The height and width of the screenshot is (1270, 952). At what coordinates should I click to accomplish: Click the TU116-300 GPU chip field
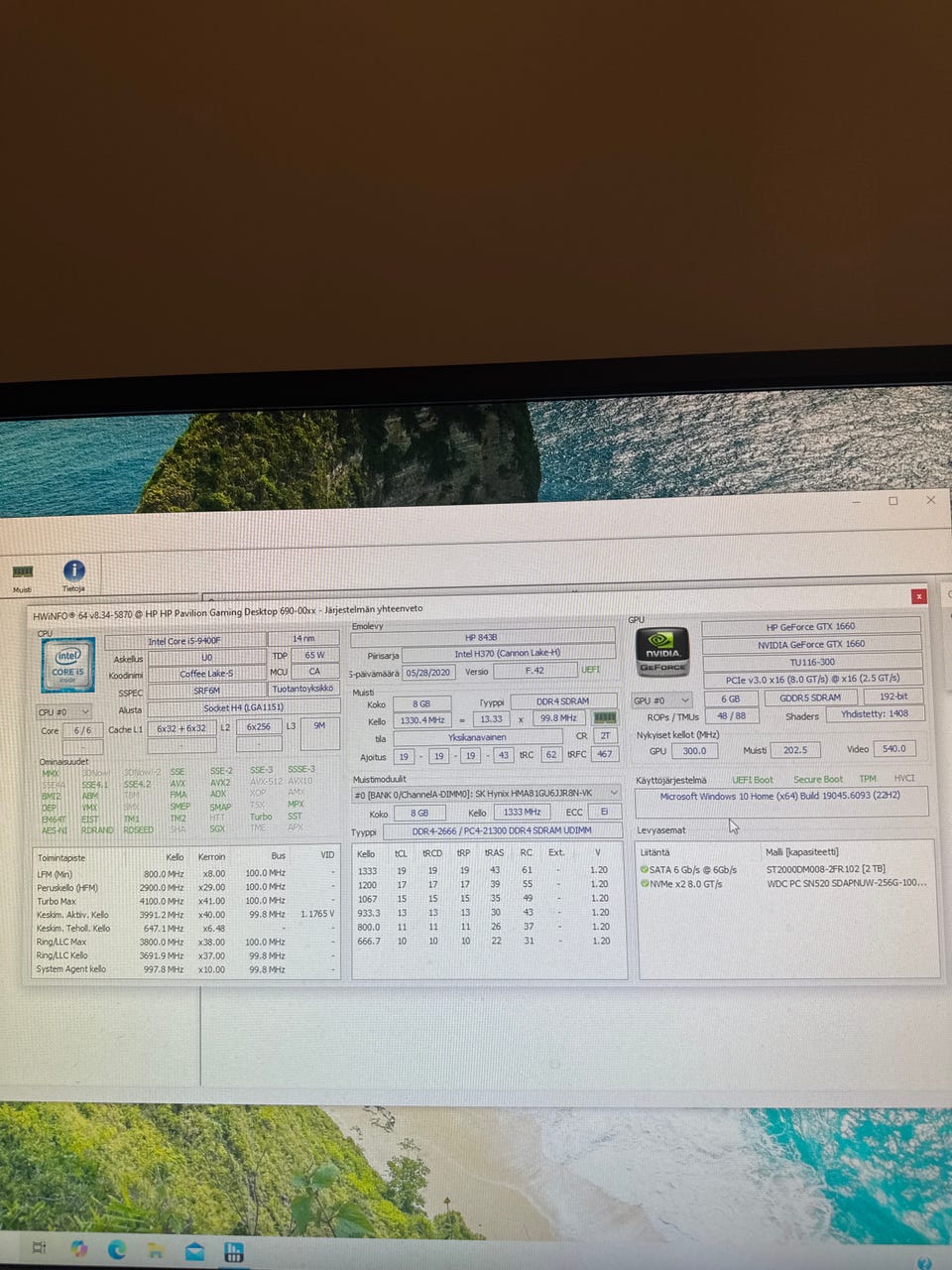812,662
